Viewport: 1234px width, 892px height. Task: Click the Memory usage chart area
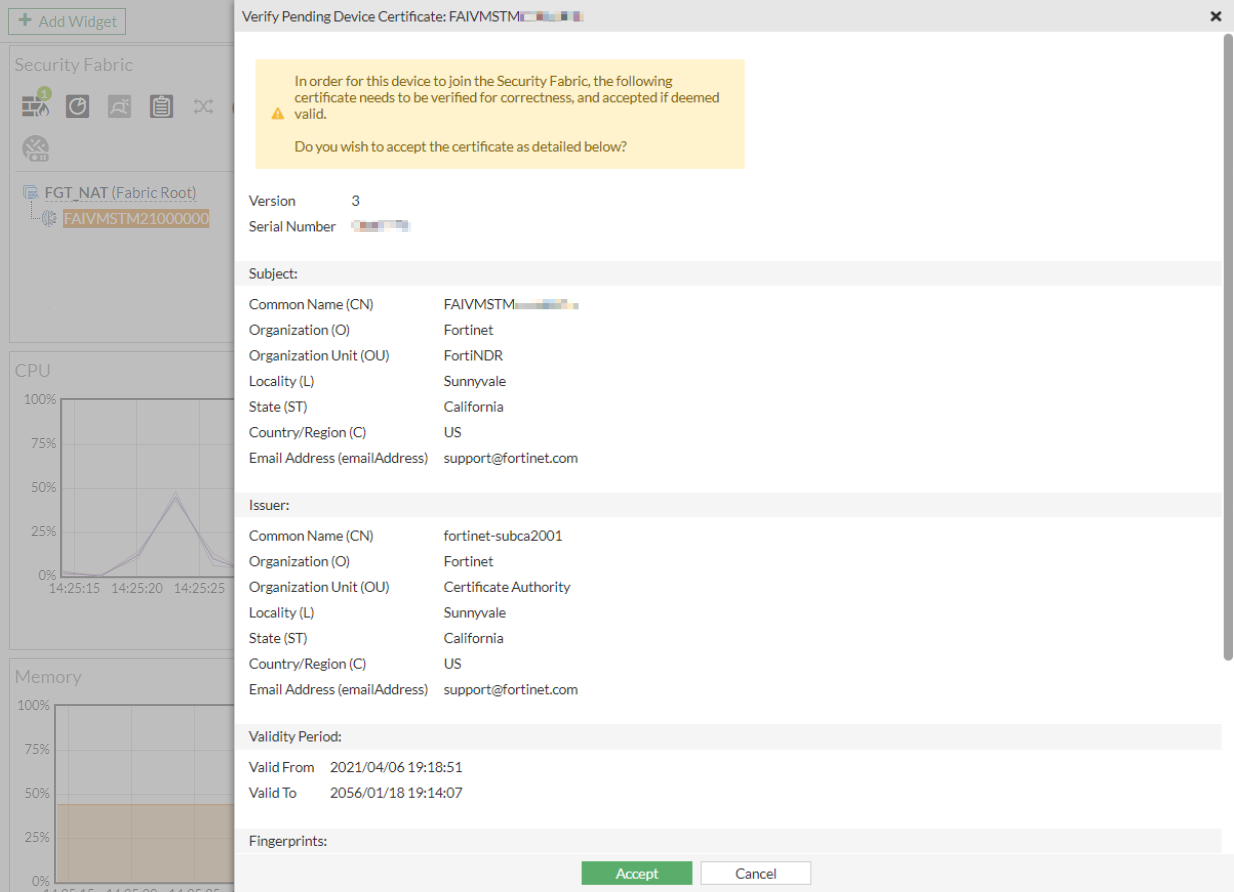tap(145, 842)
